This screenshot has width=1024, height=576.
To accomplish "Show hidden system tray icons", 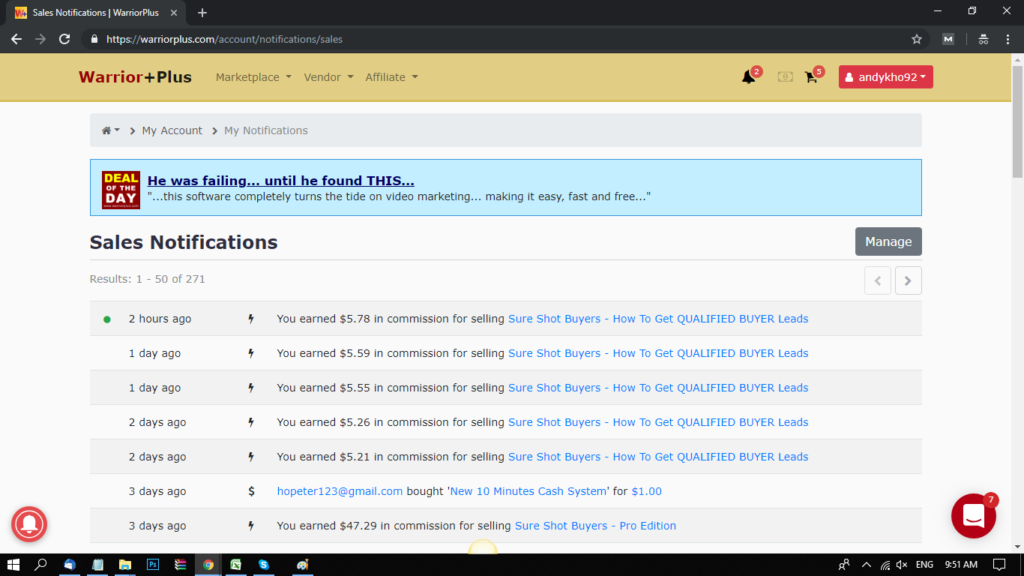I will click(866, 565).
